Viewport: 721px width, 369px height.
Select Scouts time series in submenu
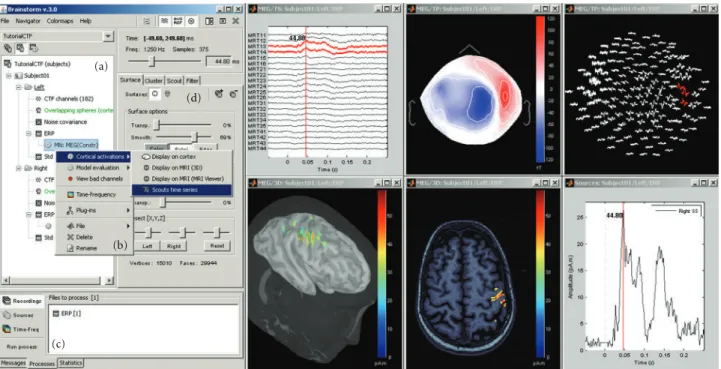(x=182, y=190)
